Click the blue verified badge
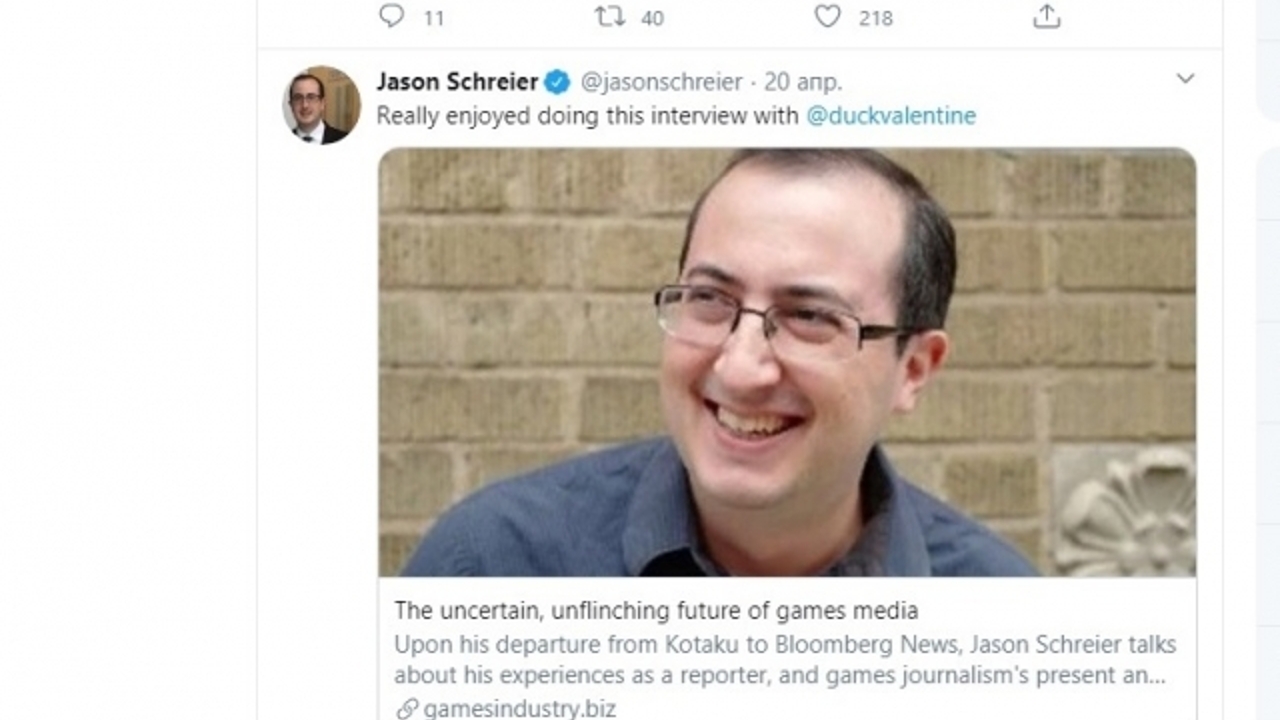Viewport: 1280px width, 720px height. (557, 82)
